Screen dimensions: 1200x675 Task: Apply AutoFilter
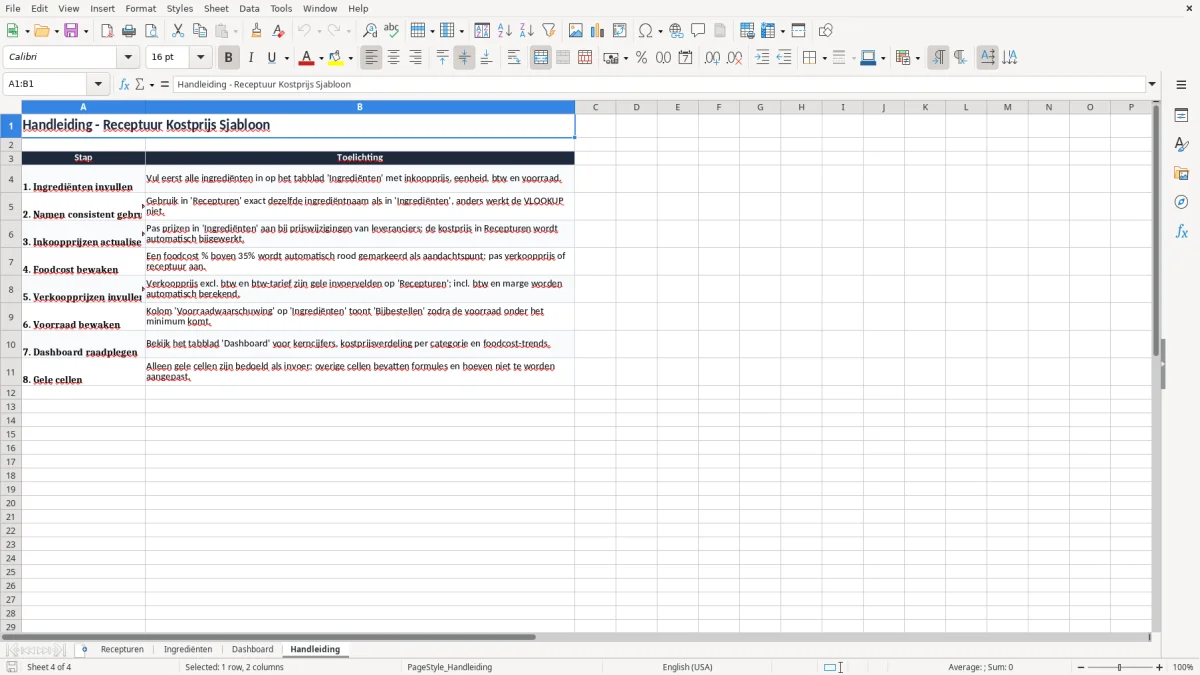click(x=549, y=31)
